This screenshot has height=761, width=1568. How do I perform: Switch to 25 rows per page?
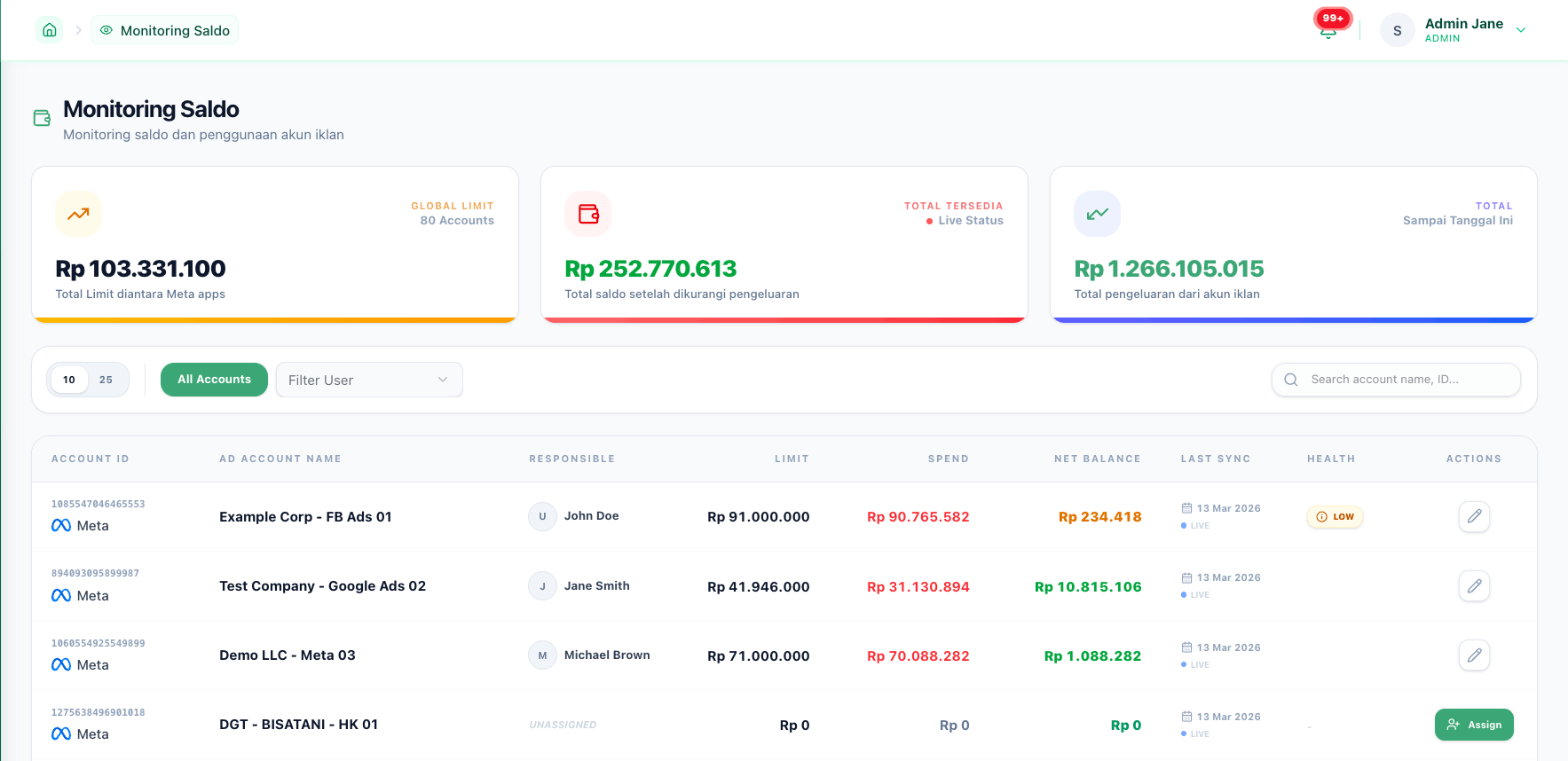pos(106,380)
